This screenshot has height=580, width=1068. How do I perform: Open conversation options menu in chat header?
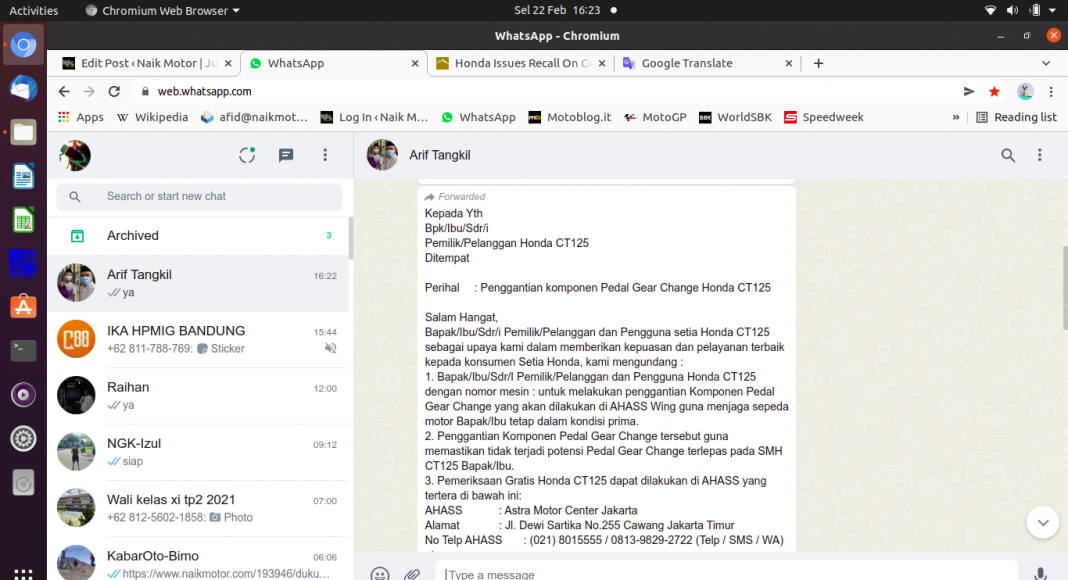(1040, 155)
